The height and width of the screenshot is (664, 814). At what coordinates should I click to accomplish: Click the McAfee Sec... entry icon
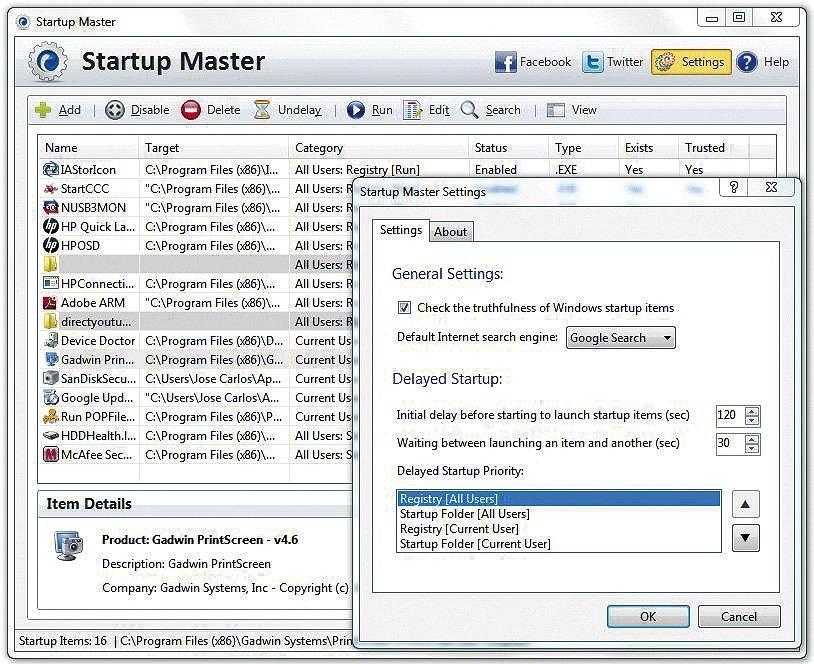click(x=50, y=454)
